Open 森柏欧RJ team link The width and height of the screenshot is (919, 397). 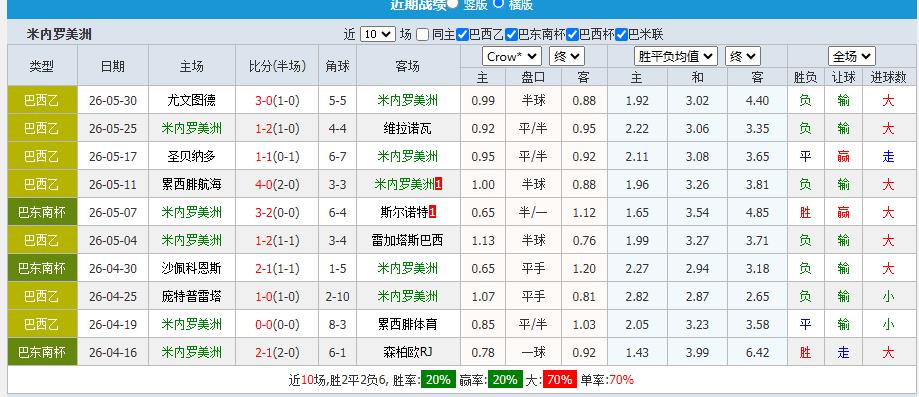408,352
